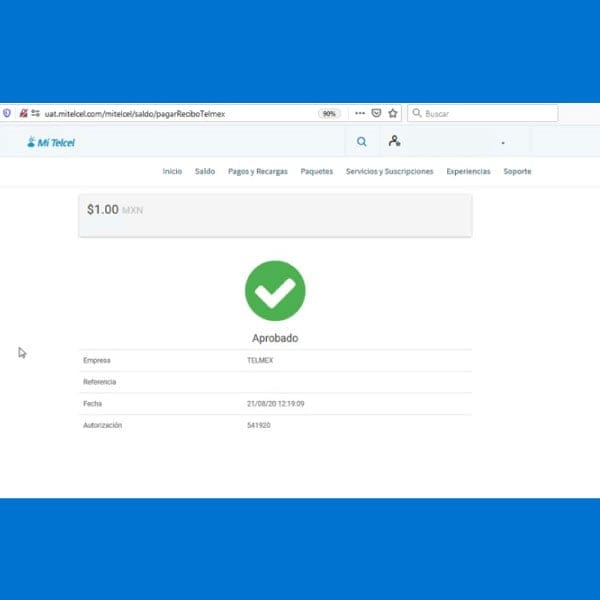Click the tracking protection shield icon

click(x=7, y=113)
